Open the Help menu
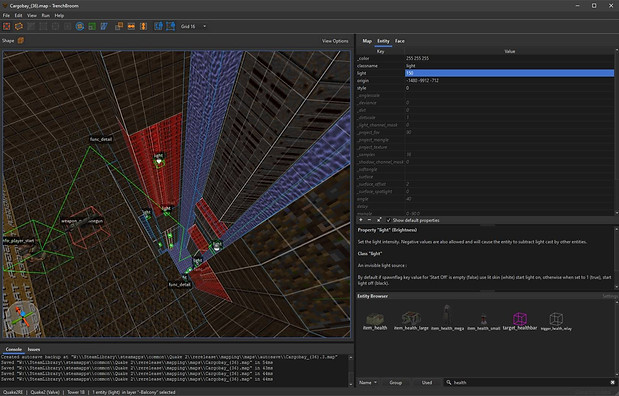 [x=59, y=15]
